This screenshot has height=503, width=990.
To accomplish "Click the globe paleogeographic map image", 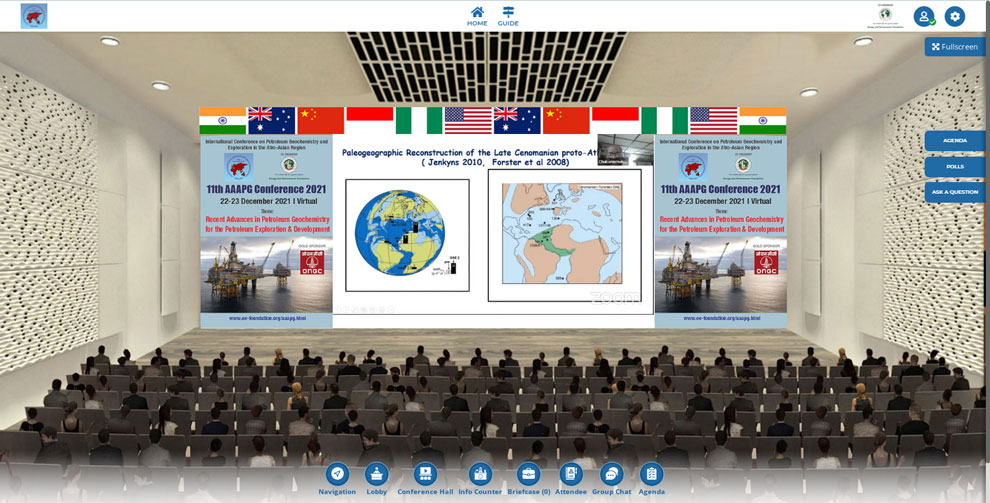I will coord(407,235).
